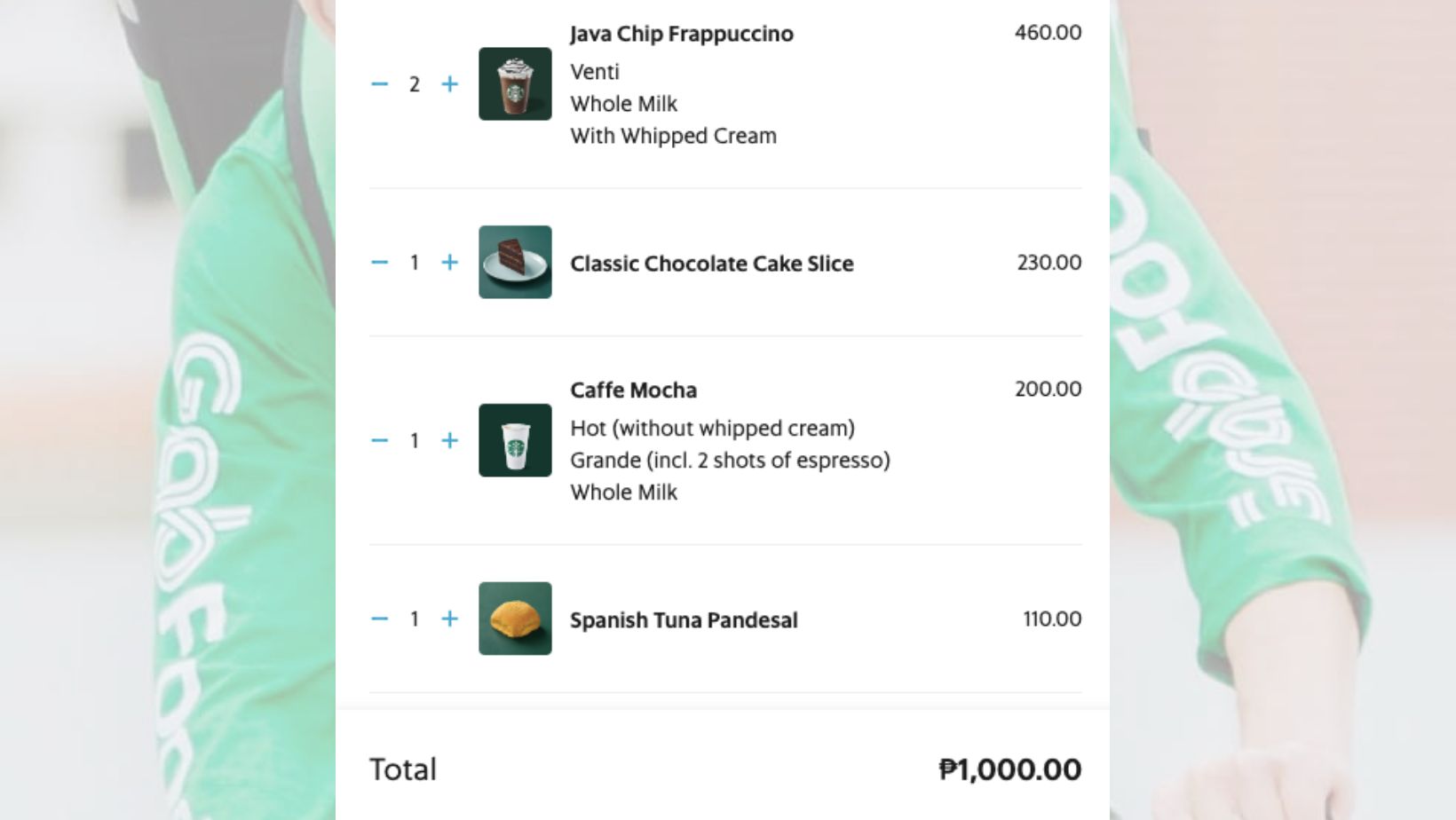The height and width of the screenshot is (820, 1456).
Task: Open the Spanish Tuna Pandesal thumbnail
Action: click(515, 619)
